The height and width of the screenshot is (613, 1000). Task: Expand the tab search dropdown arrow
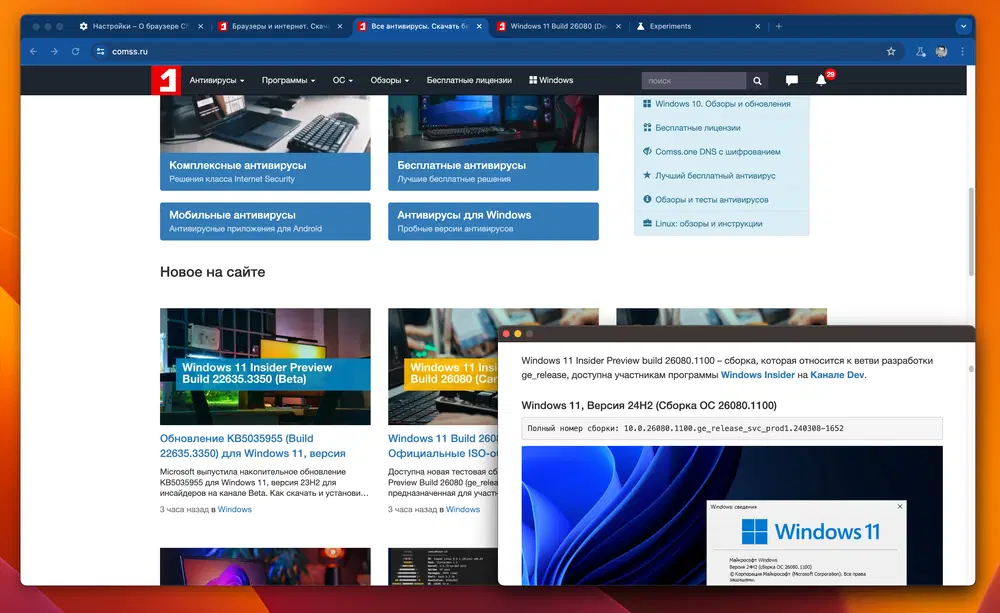click(963, 26)
